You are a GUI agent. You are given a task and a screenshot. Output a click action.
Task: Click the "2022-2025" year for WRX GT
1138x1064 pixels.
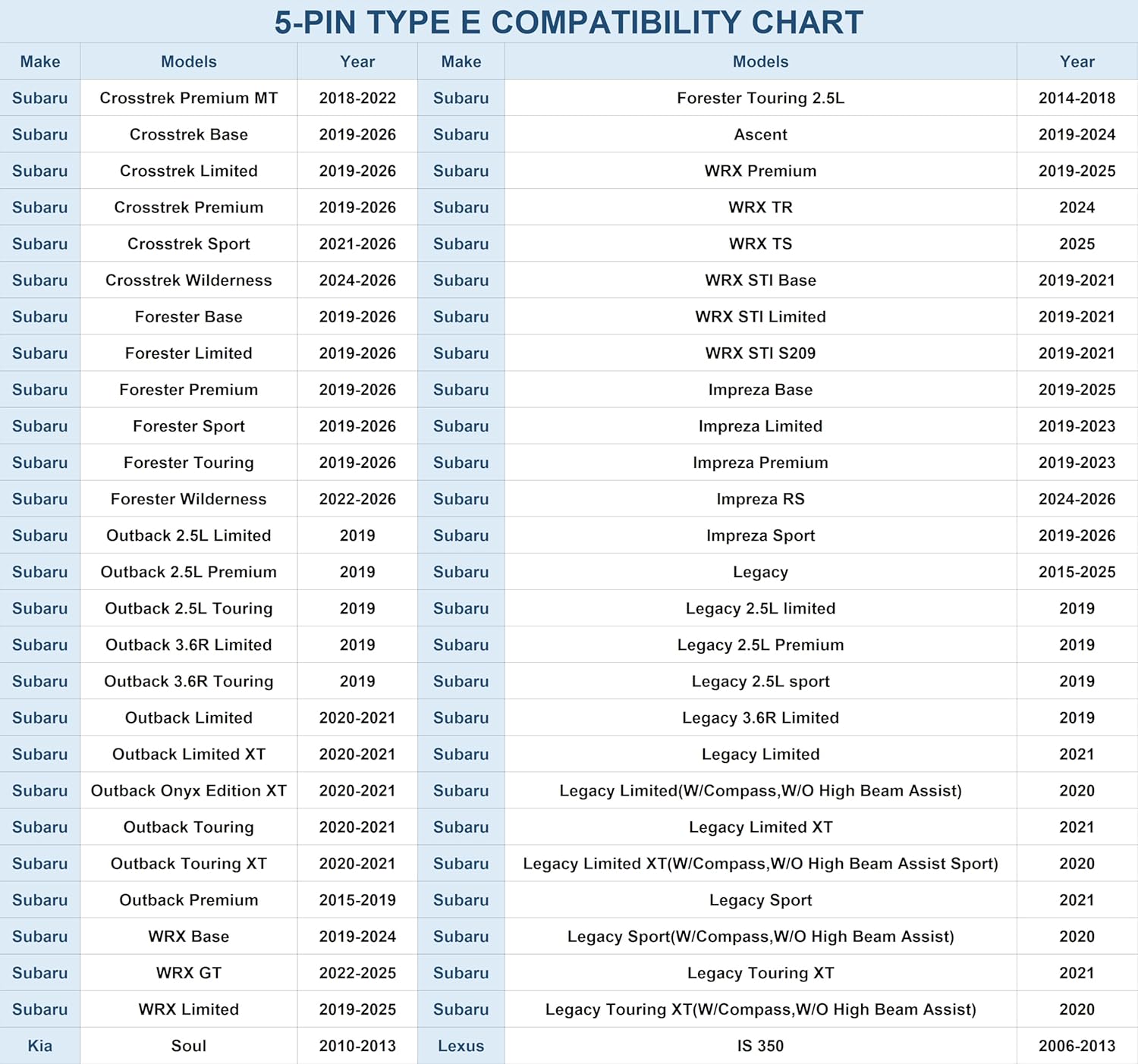tap(357, 972)
